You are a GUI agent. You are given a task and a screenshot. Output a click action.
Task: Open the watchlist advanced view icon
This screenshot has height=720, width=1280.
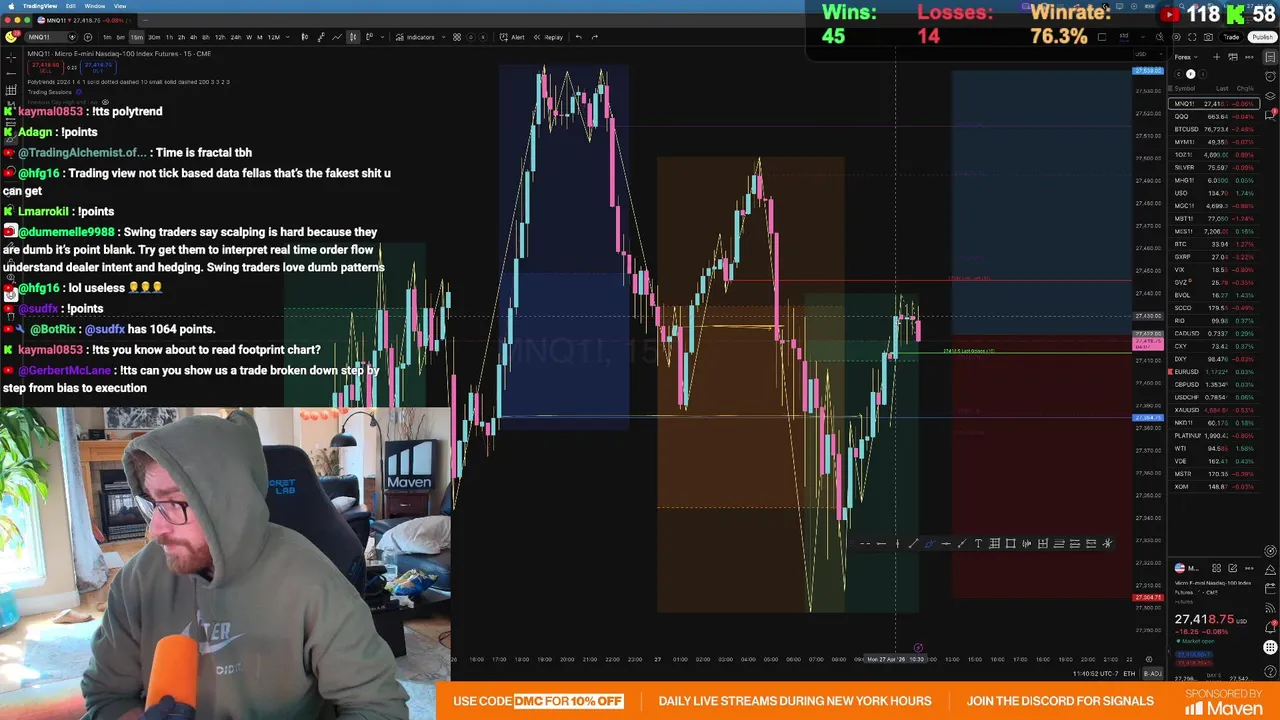(x=1233, y=57)
